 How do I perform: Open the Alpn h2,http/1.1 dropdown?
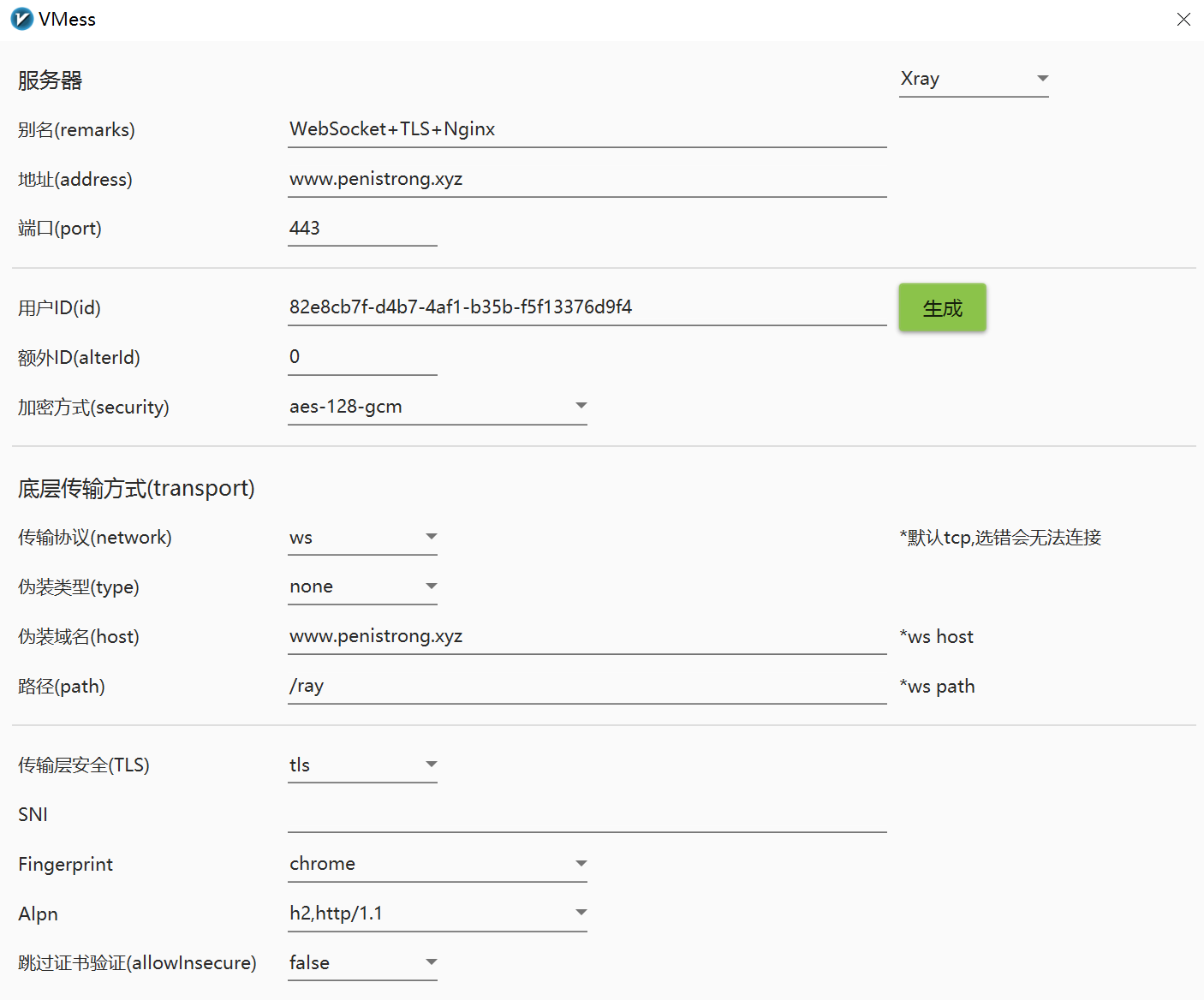[x=437, y=914]
